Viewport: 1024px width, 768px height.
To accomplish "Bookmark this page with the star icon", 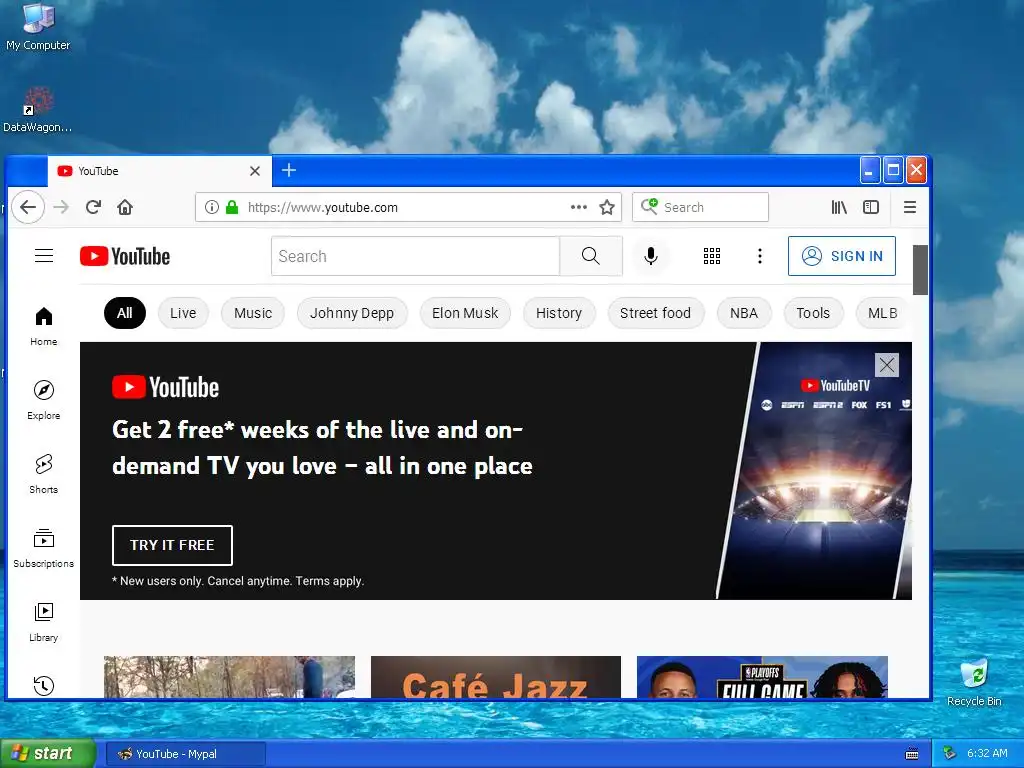I will (607, 207).
